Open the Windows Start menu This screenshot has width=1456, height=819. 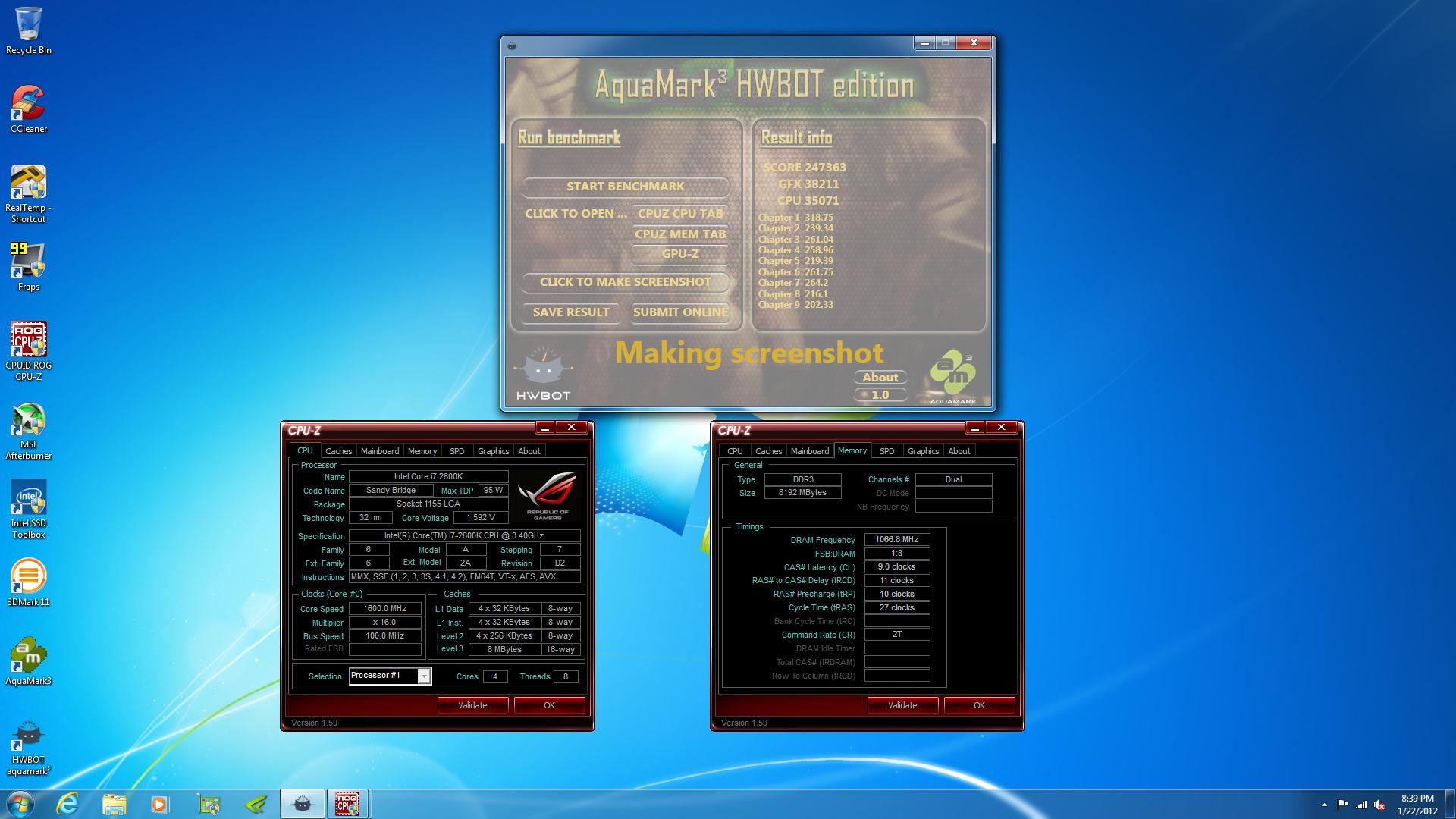pyautogui.click(x=20, y=804)
